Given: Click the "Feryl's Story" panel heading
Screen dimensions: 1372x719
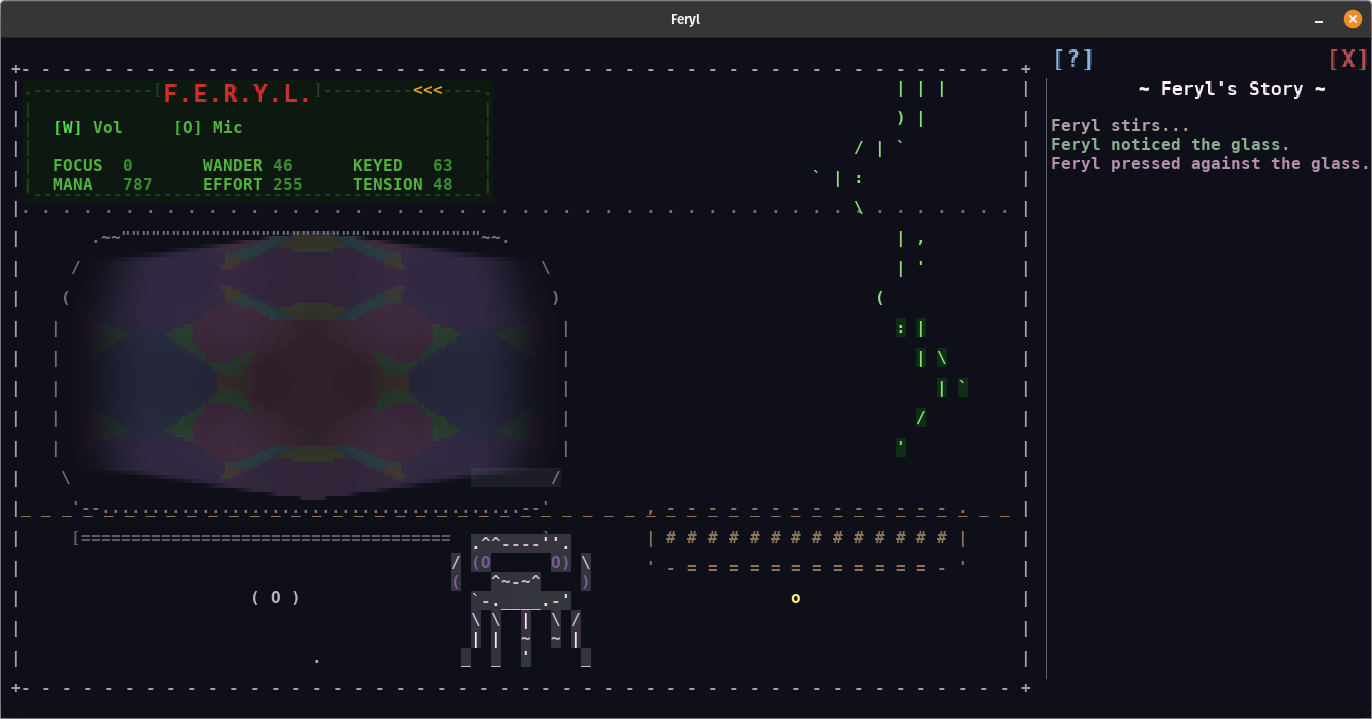Looking at the screenshot, I should (1232, 89).
